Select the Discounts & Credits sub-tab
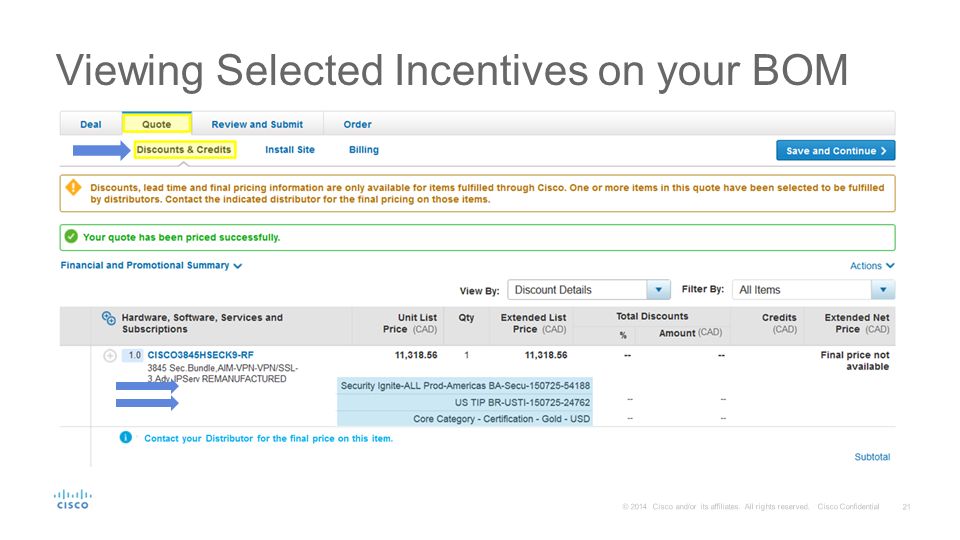Viewport: 960px width, 540px height. click(x=184, y=149)
